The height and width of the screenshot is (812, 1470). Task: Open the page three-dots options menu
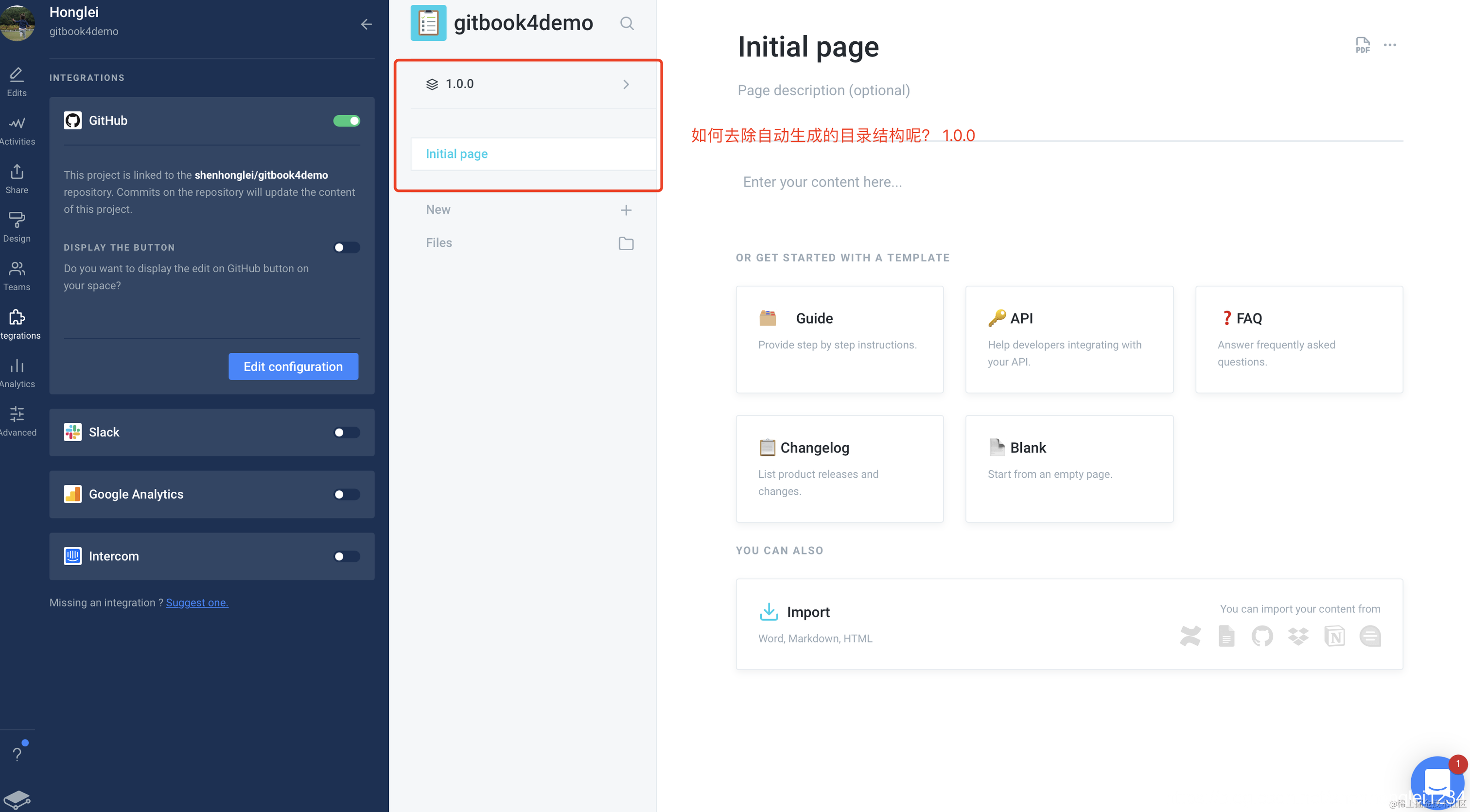point(1389,45)
